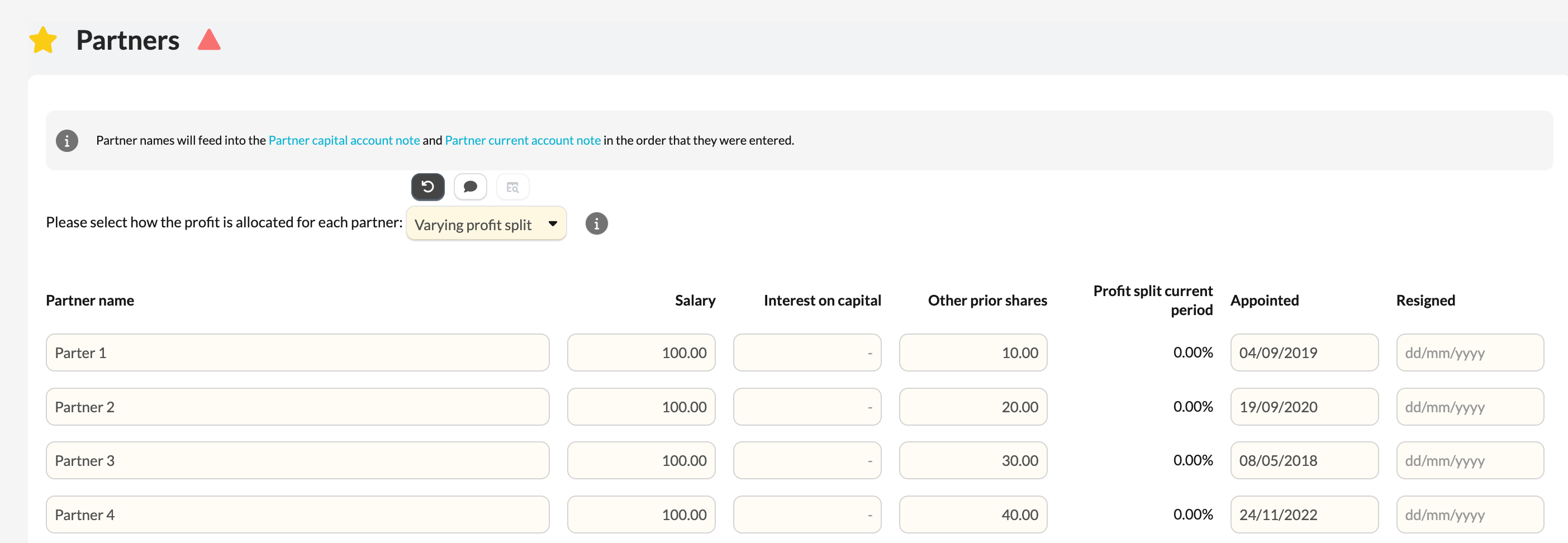Click the 0.00% profit split for Partner 3
This screenshot has width=1568, height=543.
click(1193, 460)
